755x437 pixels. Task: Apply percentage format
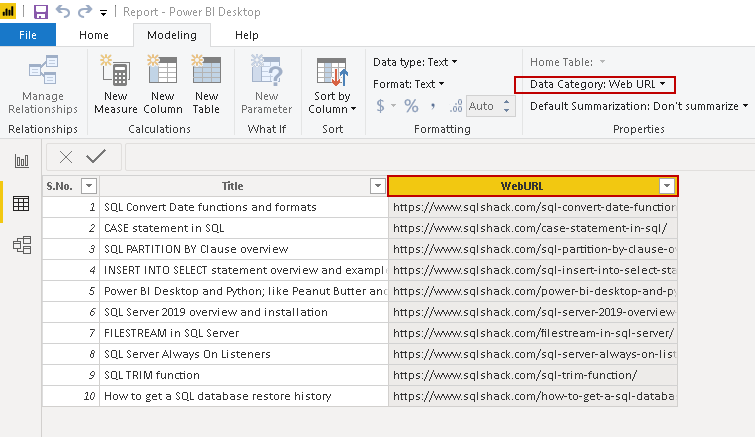click(x=411, y=106)
